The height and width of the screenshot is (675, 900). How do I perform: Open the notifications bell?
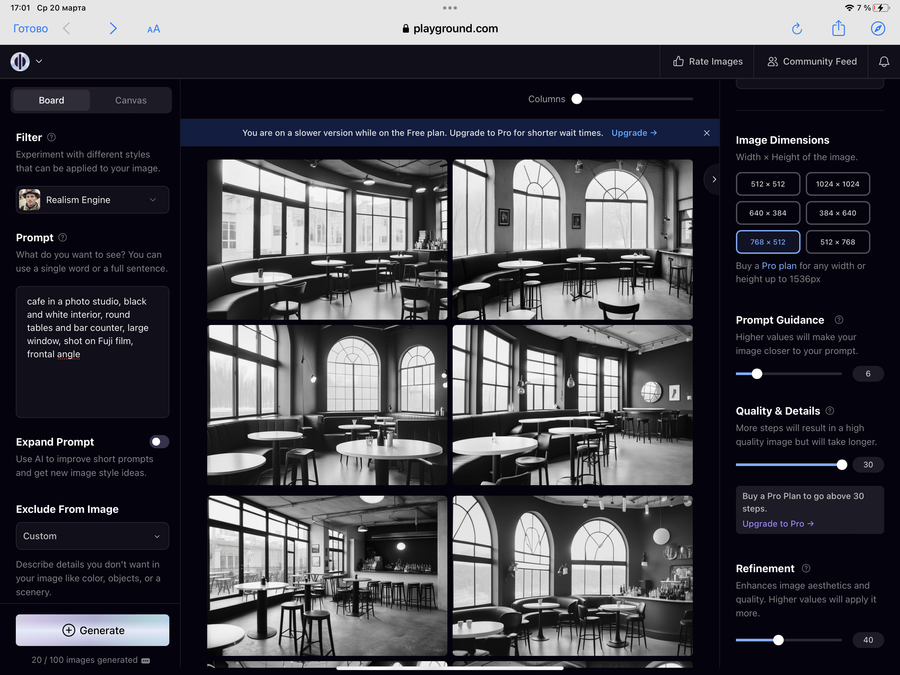884,61
